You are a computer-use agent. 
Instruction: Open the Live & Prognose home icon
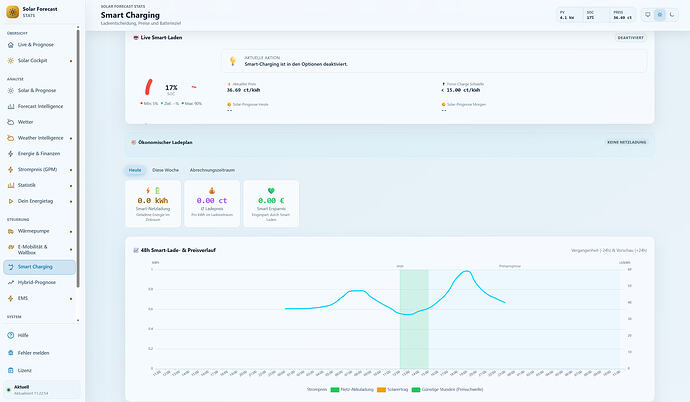tap(11, 45)
